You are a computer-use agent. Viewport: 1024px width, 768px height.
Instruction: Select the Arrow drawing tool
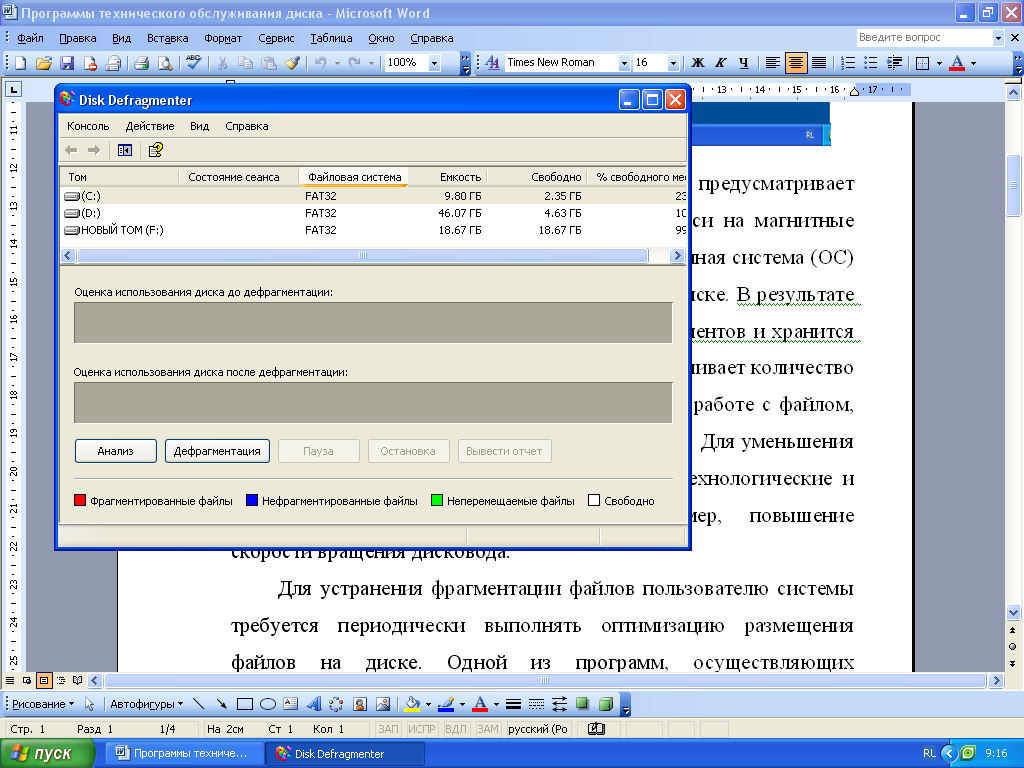click(x=222, y=704)
